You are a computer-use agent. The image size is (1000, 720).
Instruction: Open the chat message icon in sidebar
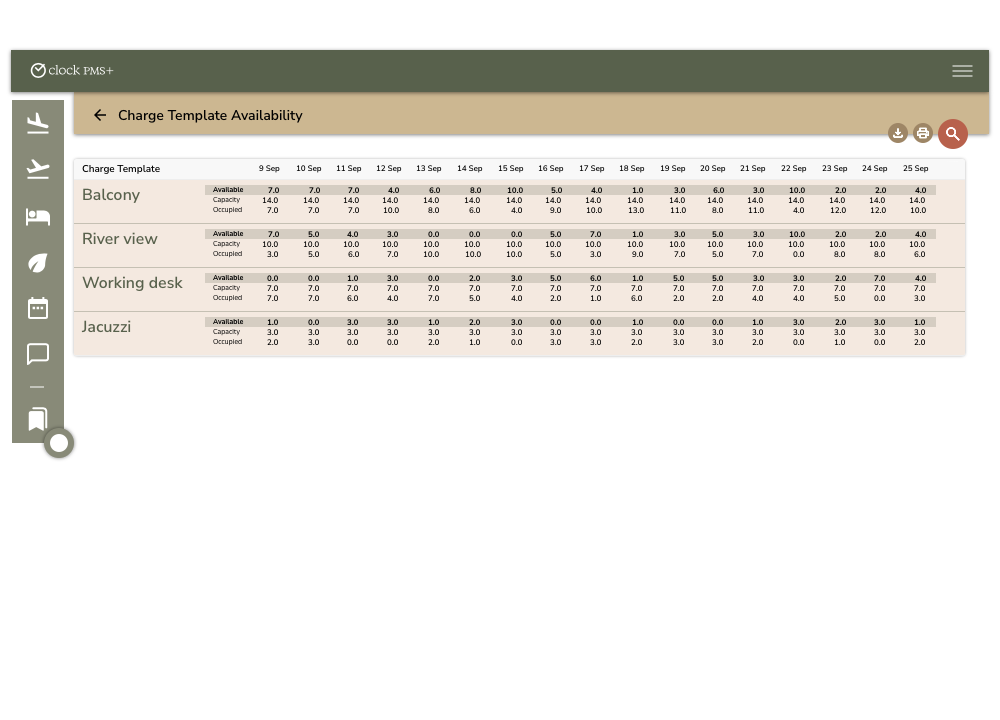coord(38,354)
